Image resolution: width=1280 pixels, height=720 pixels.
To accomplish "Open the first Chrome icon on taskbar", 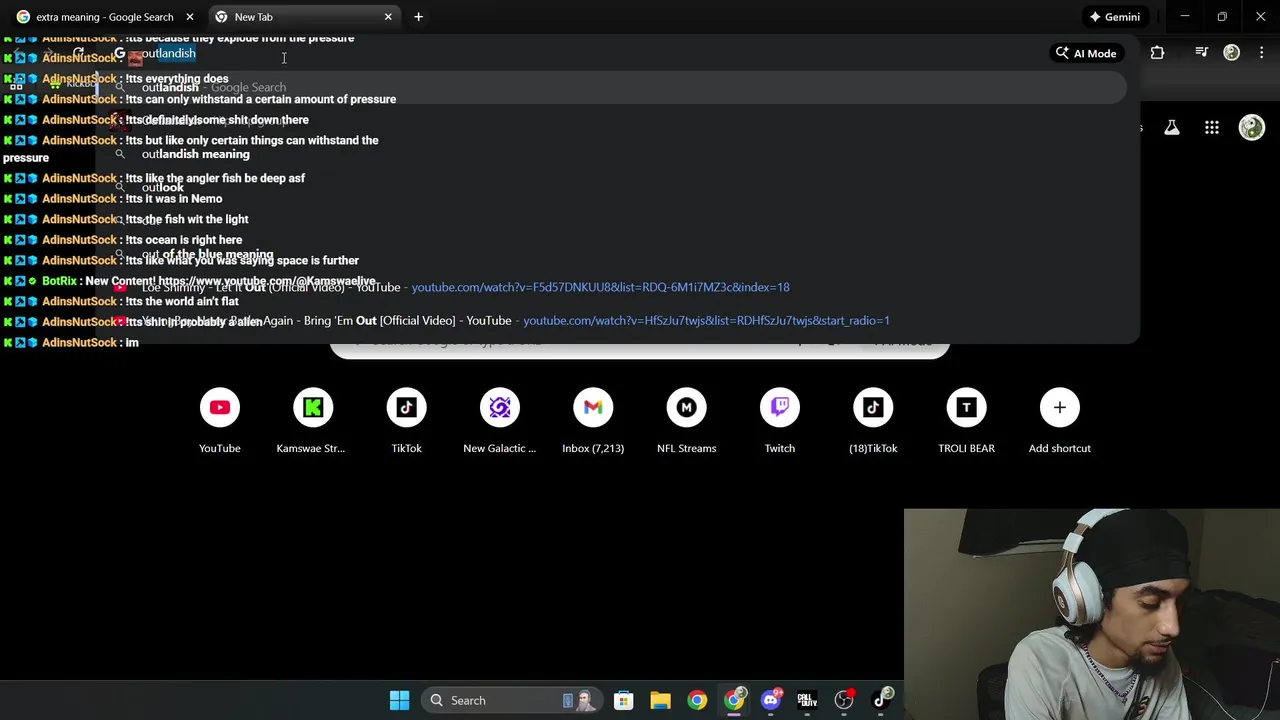I will [697, 700].
